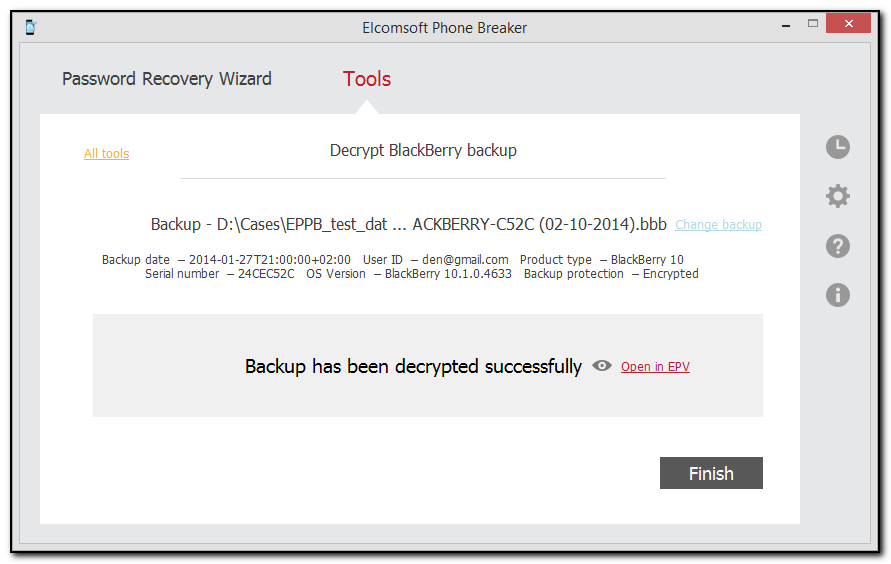891x564 pixels.
Task: Select the Tools tab
Action: 367,79
